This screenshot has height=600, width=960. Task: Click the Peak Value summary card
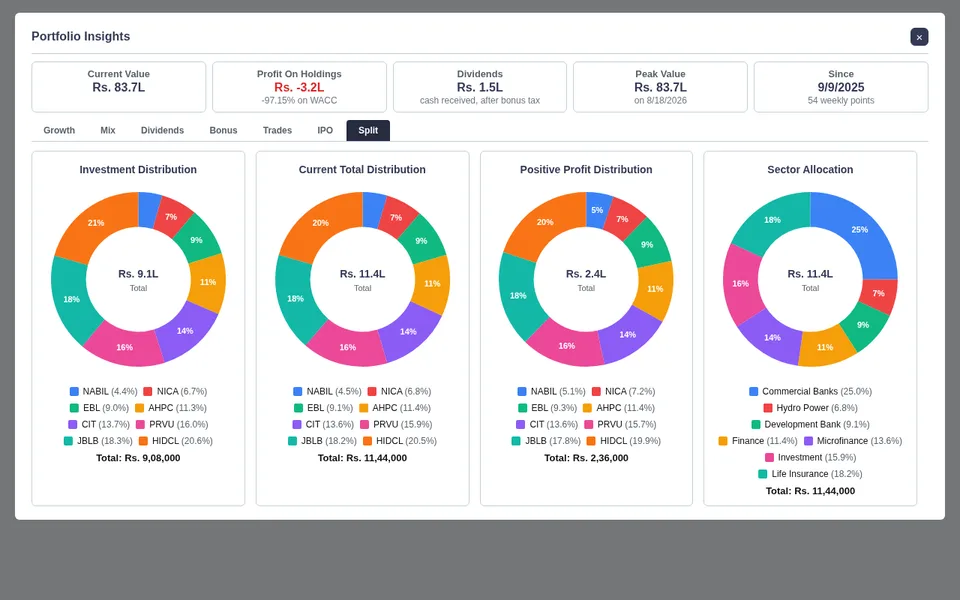pyautogui.click(x=660, y=87)
